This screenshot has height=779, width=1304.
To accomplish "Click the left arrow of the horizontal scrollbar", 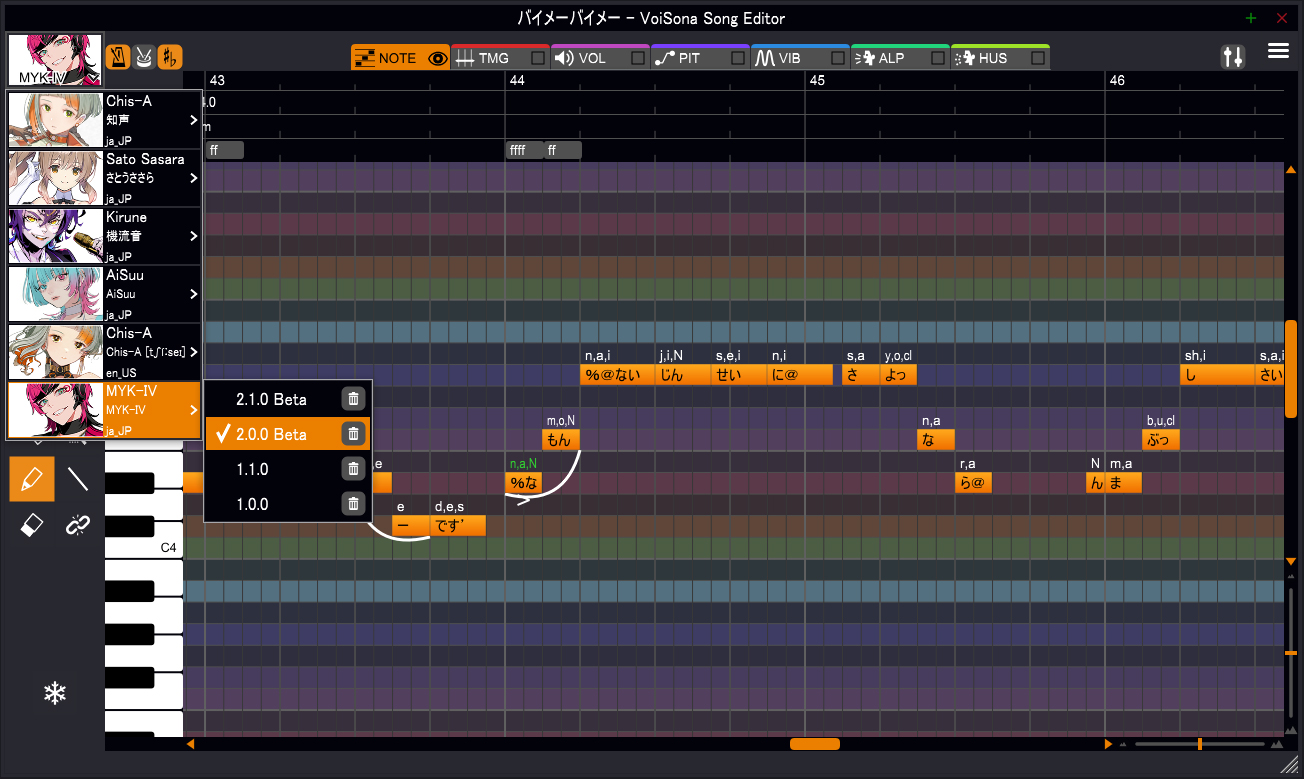I will pos(190,744).
